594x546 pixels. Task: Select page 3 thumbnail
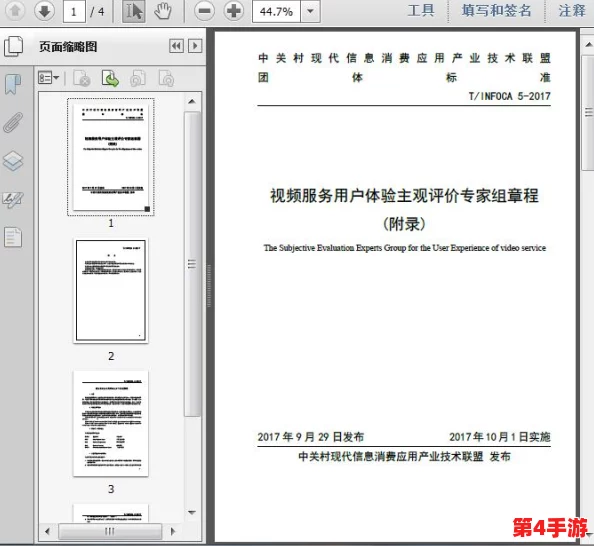coord(111,424)
